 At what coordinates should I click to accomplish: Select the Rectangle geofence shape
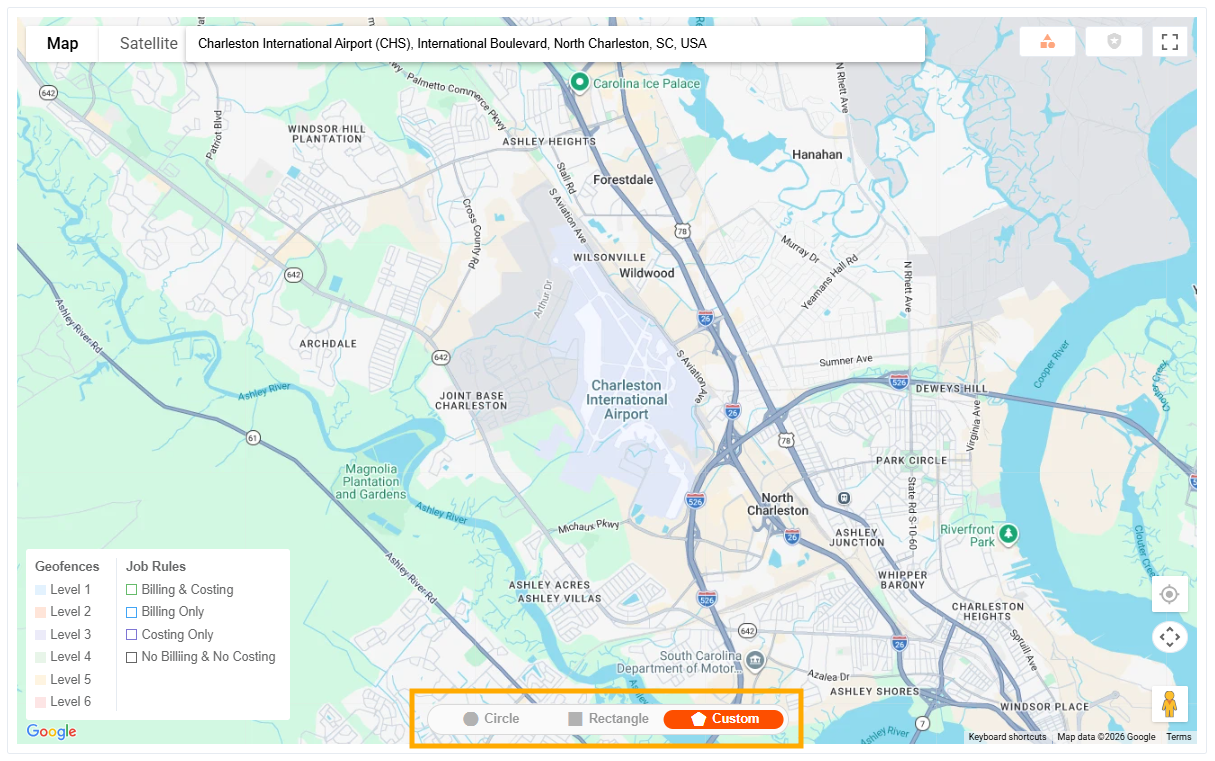(608, 719)
